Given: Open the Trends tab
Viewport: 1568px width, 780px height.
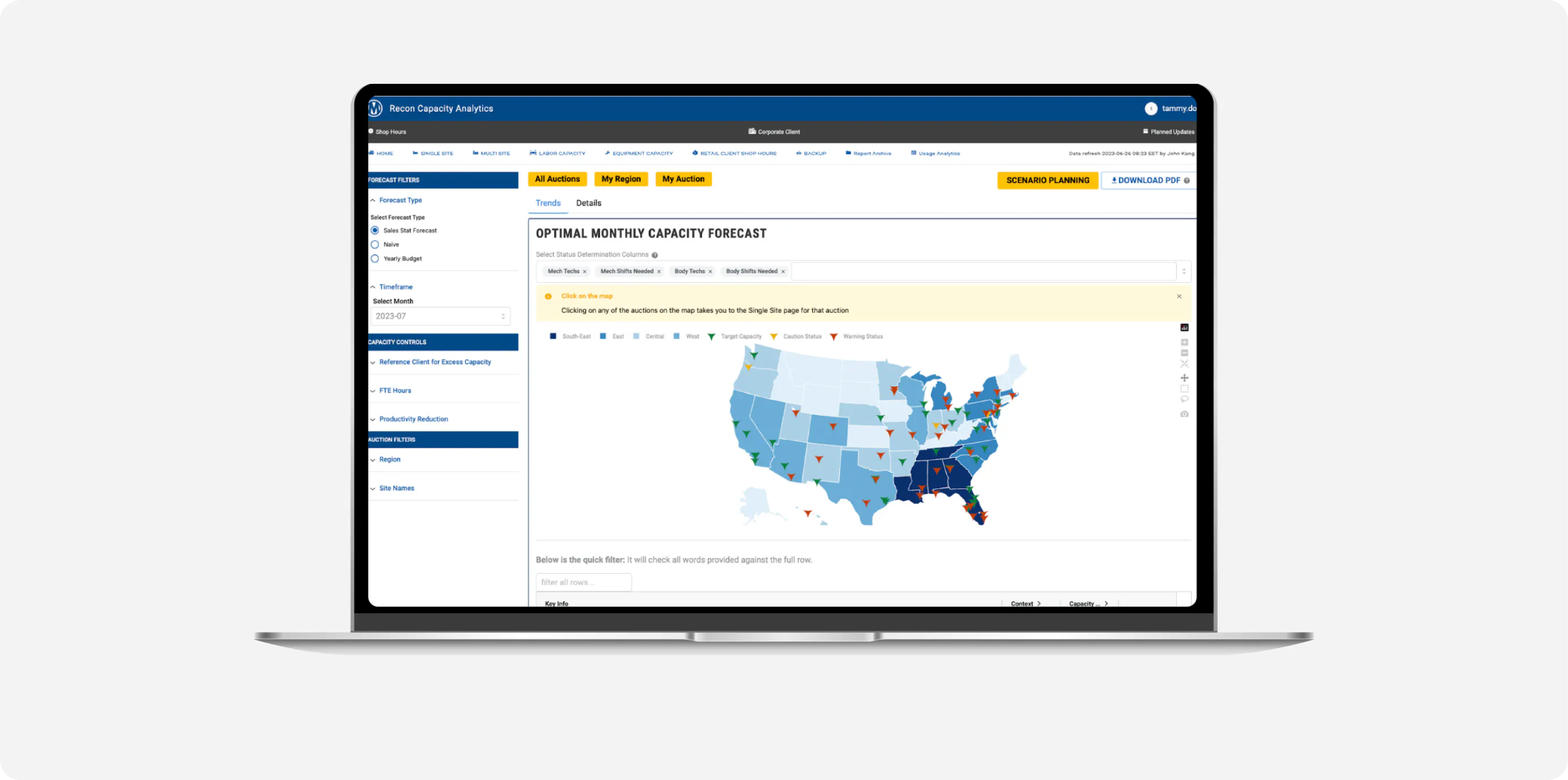Looking at the screenshot, I should click(x=548, y=204).
